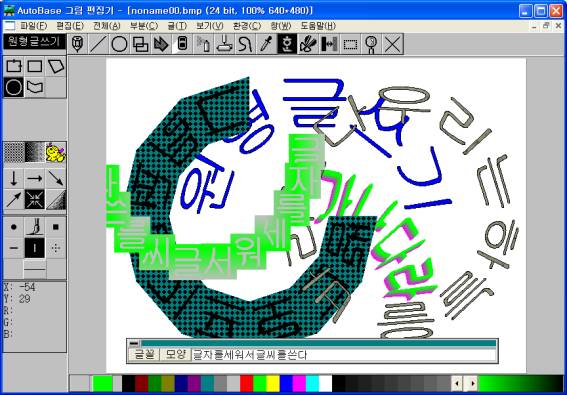Select the square brush tip option

[x=56, y=227]
